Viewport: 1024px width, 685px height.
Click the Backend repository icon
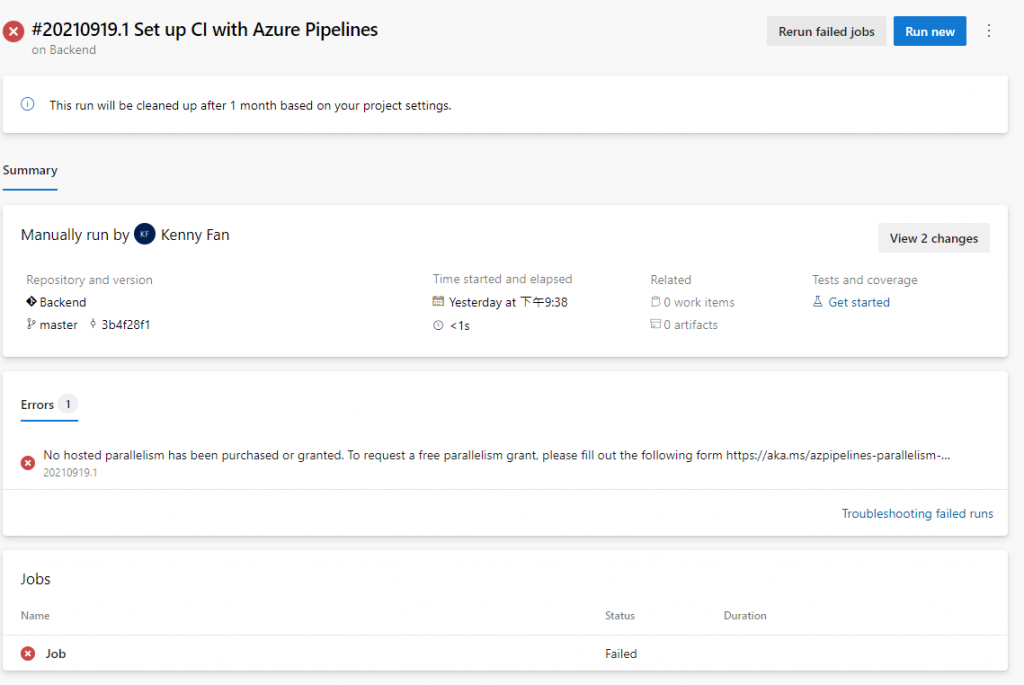click(31, 302)
